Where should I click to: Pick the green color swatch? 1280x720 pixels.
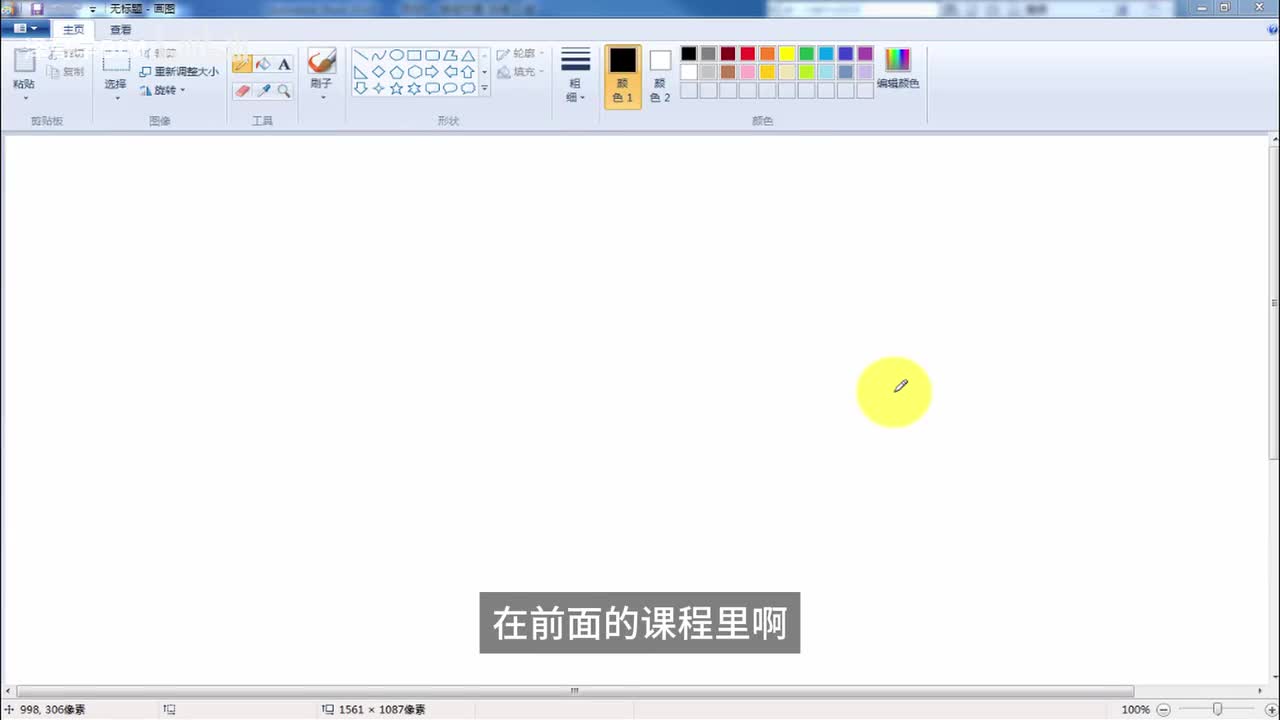coord(806,54)
